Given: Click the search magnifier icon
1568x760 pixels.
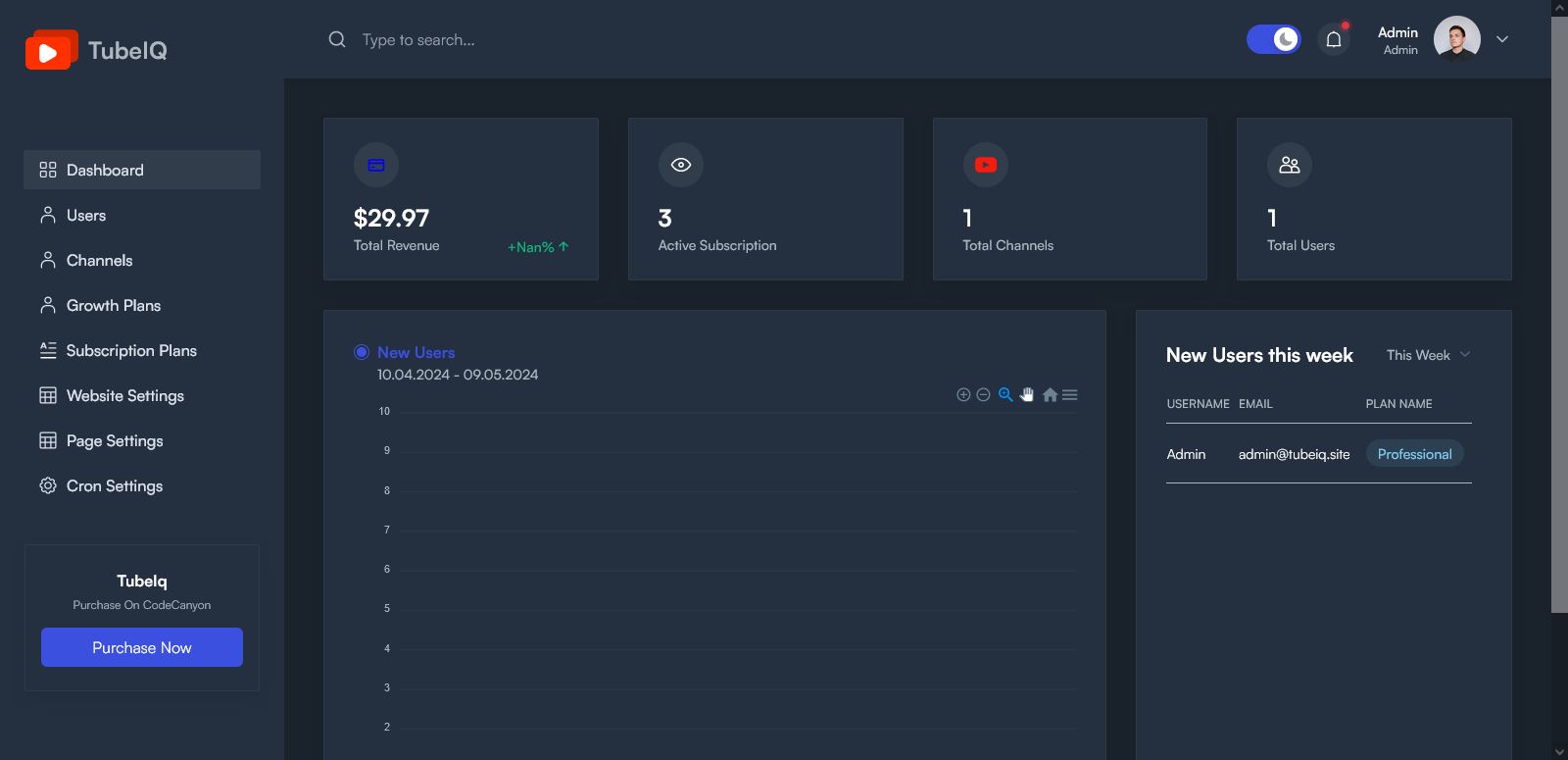Looking at the screenshot, I should [337, 40].
